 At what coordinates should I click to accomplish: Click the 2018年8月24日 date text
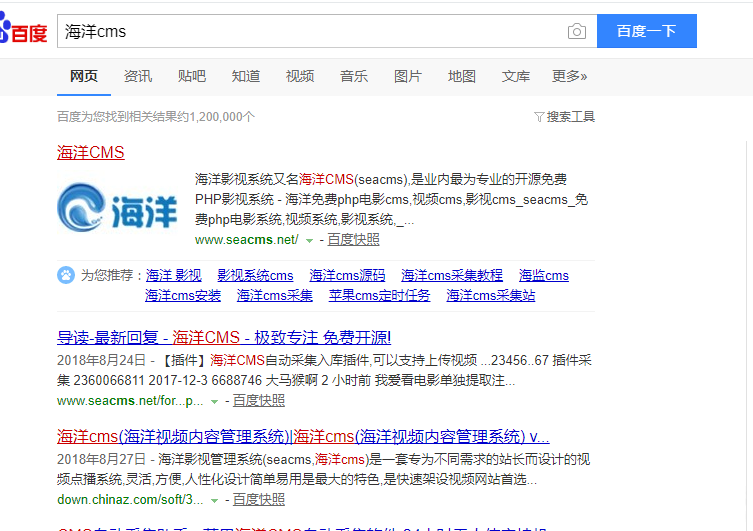101,361
